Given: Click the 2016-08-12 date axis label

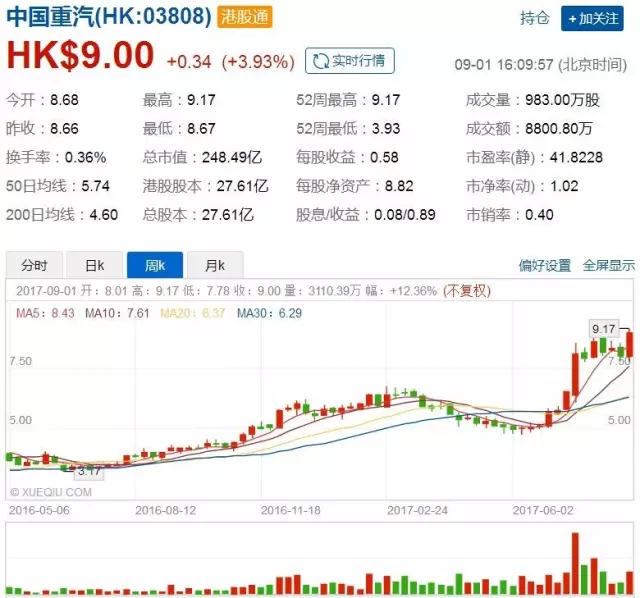Looking at the screenshot, I should click(x=166, y=511).
